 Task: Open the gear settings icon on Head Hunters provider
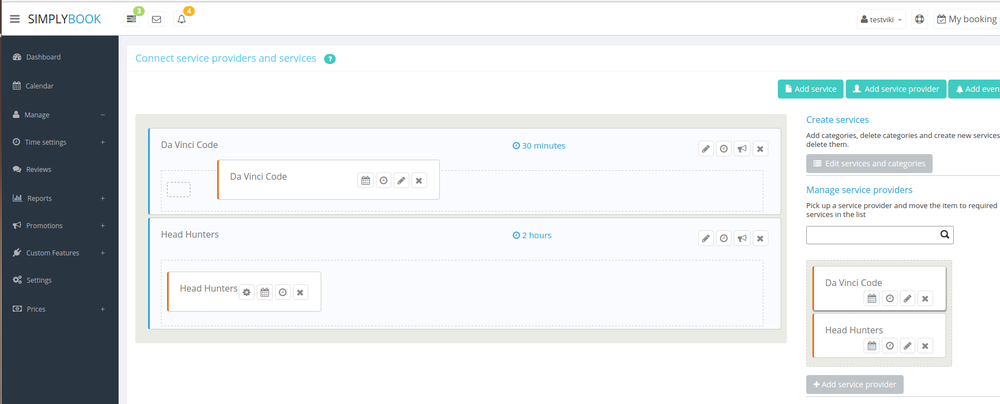pyautogui.click(x=247, y=292)
